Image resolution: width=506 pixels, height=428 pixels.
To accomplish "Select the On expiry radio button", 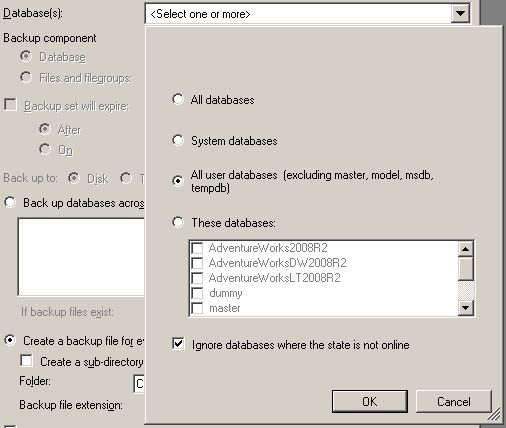I will point(45,149).
